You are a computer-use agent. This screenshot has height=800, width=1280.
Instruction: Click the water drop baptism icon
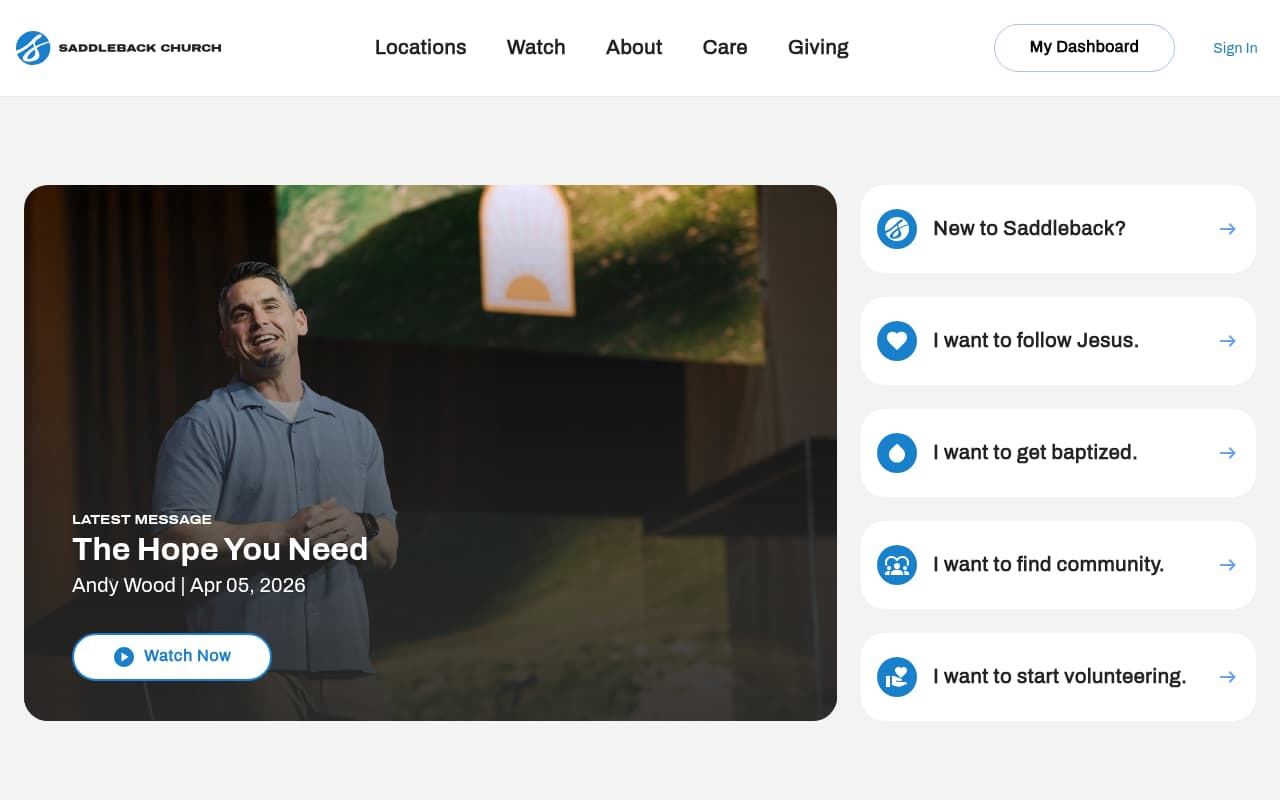[x=897, y=453]
